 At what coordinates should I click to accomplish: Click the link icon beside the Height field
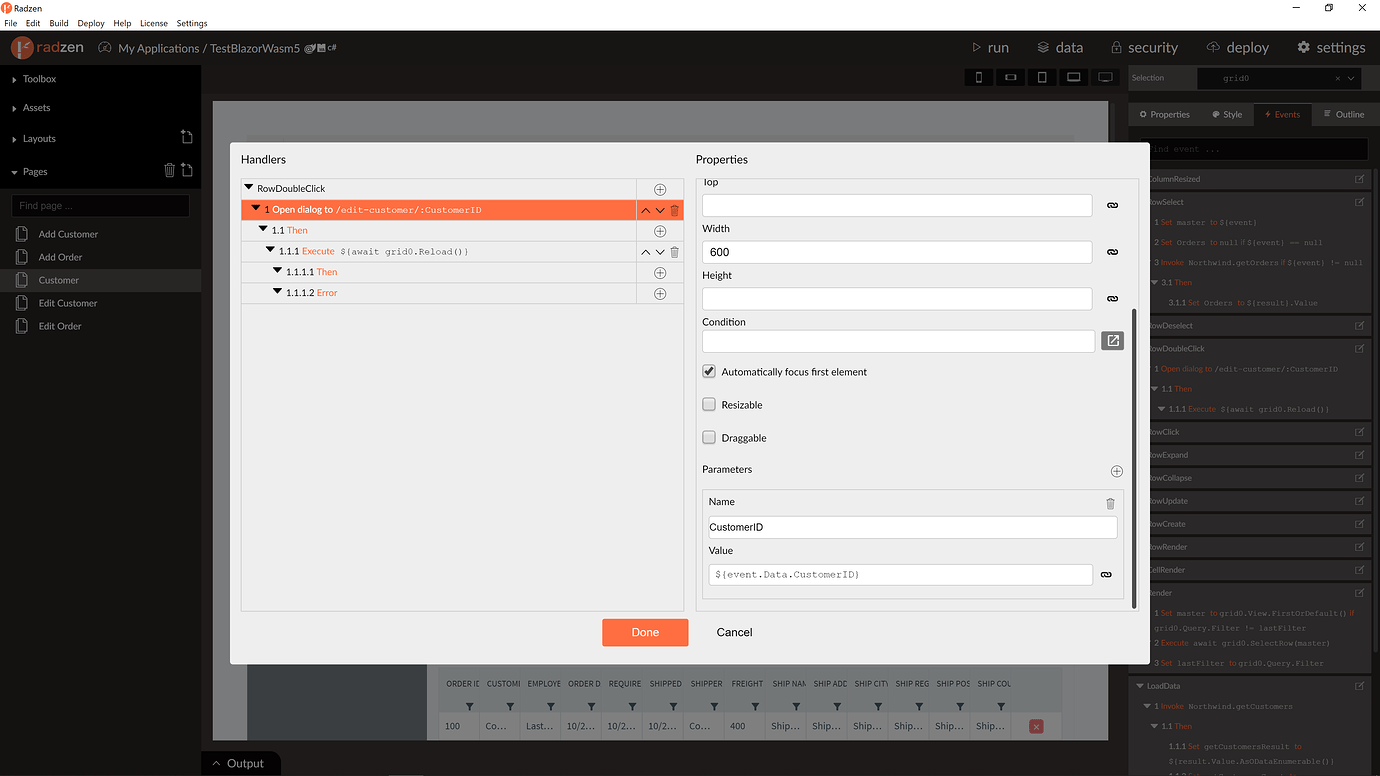coord(1112,299)
